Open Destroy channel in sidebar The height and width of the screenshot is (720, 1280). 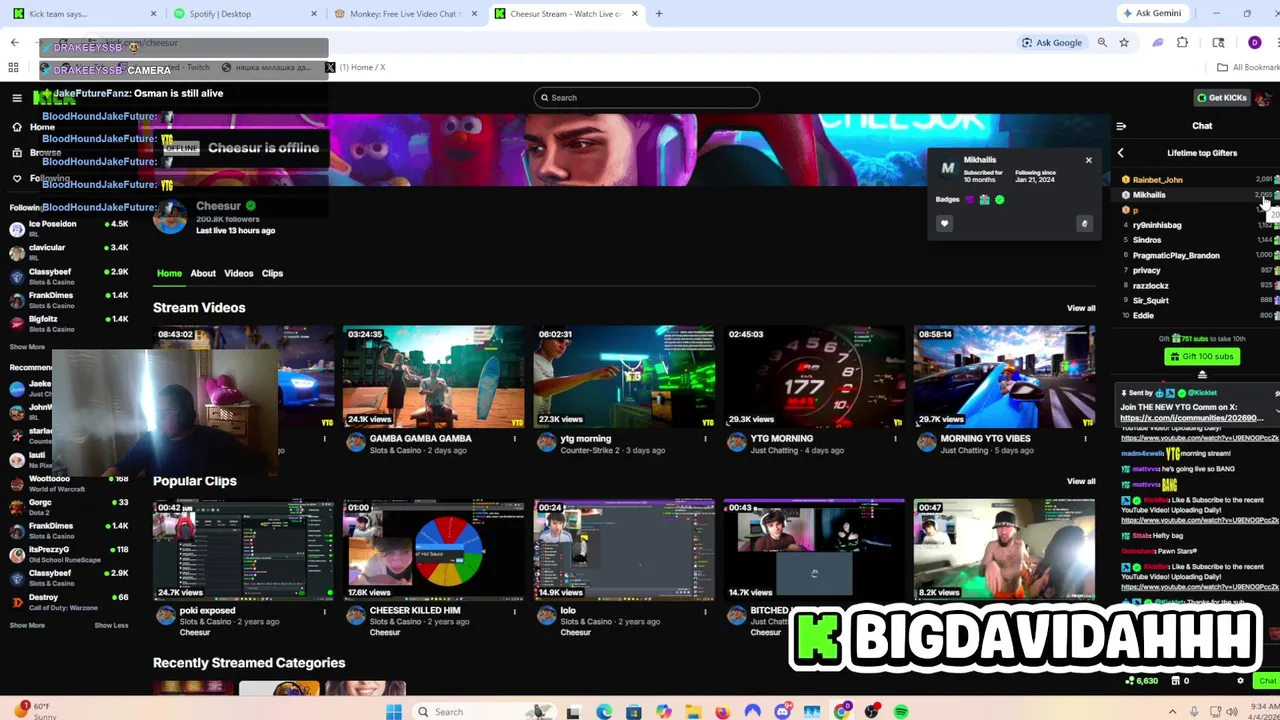[x=68, y=602]
